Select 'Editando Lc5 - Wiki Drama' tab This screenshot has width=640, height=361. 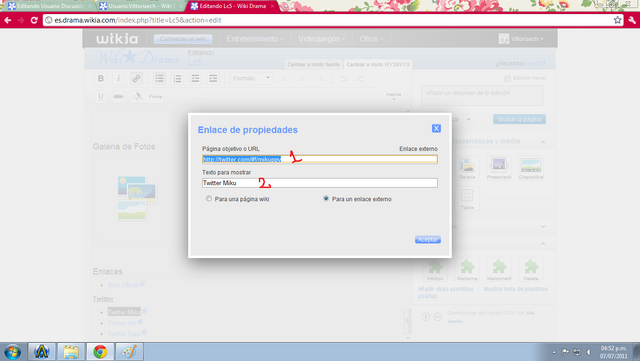click(233, 6)
